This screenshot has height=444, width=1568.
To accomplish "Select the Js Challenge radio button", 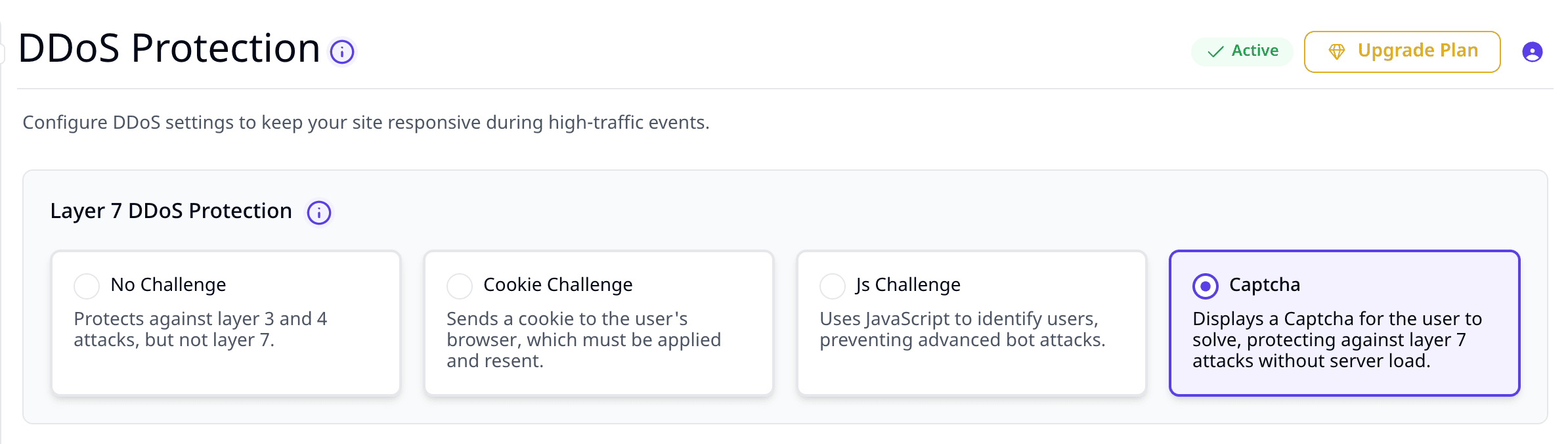I will pos(833,286).
